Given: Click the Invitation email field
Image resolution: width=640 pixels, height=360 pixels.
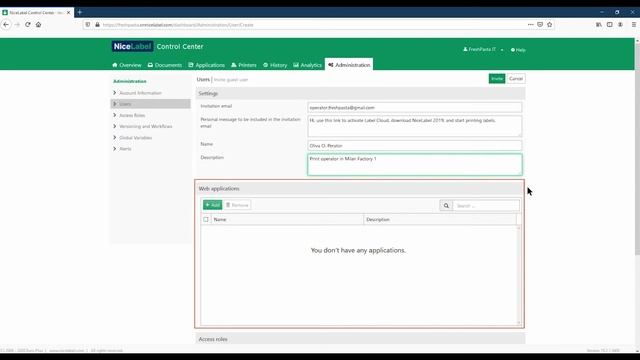Looking at the screenshot, I should (x=414, y=107).
